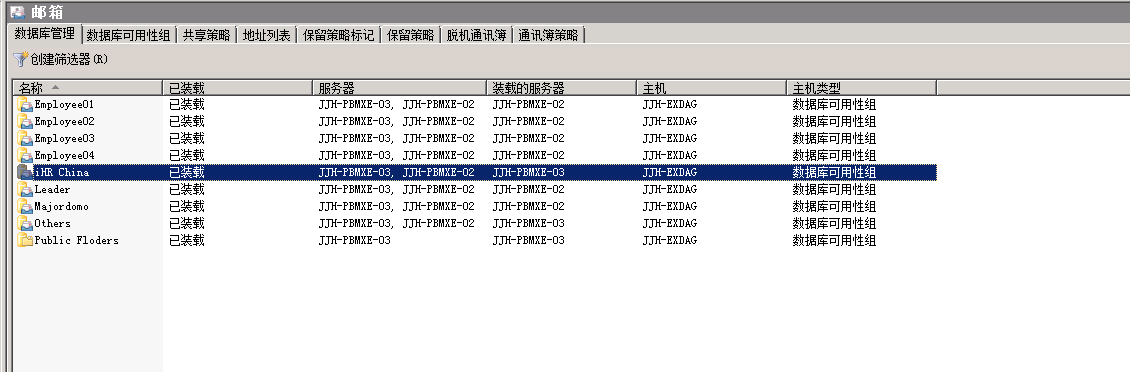The image size is (1130, 372).
Task: Click the Employee03 database icon
Action: [25, 138]
